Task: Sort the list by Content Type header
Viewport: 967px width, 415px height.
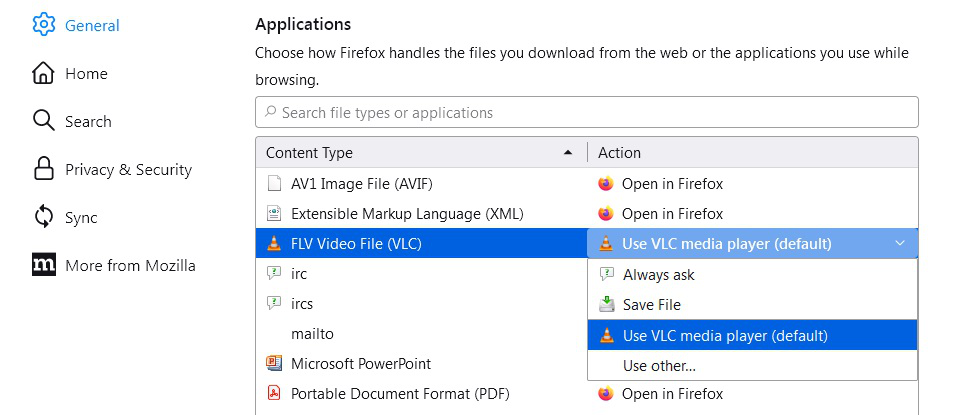Action: (x=421, y=152)
